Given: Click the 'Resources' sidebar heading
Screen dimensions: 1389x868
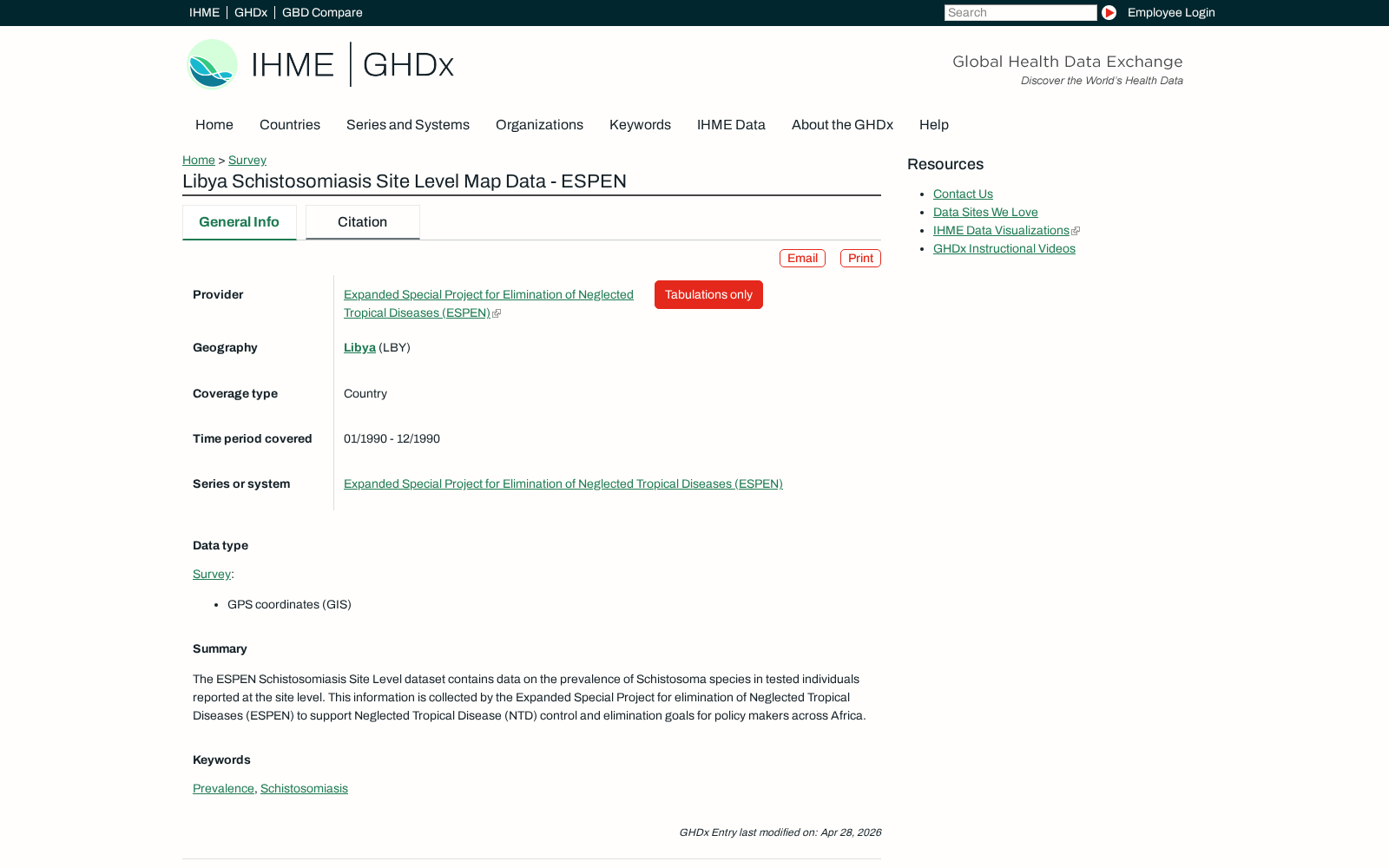Looking at the screenshot, I should point(945,164).
